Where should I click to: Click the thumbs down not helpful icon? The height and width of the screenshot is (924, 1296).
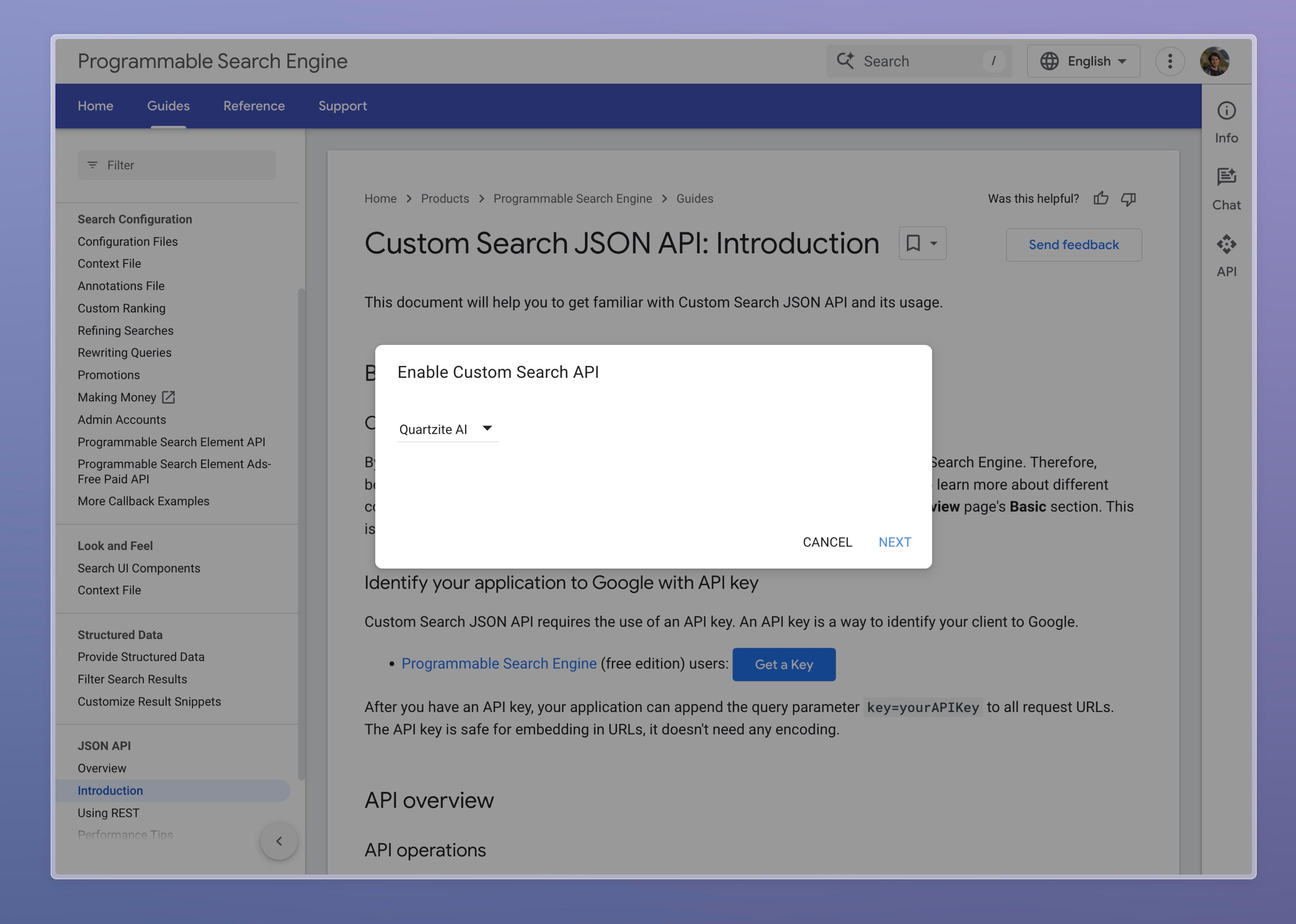(1128, 199)
